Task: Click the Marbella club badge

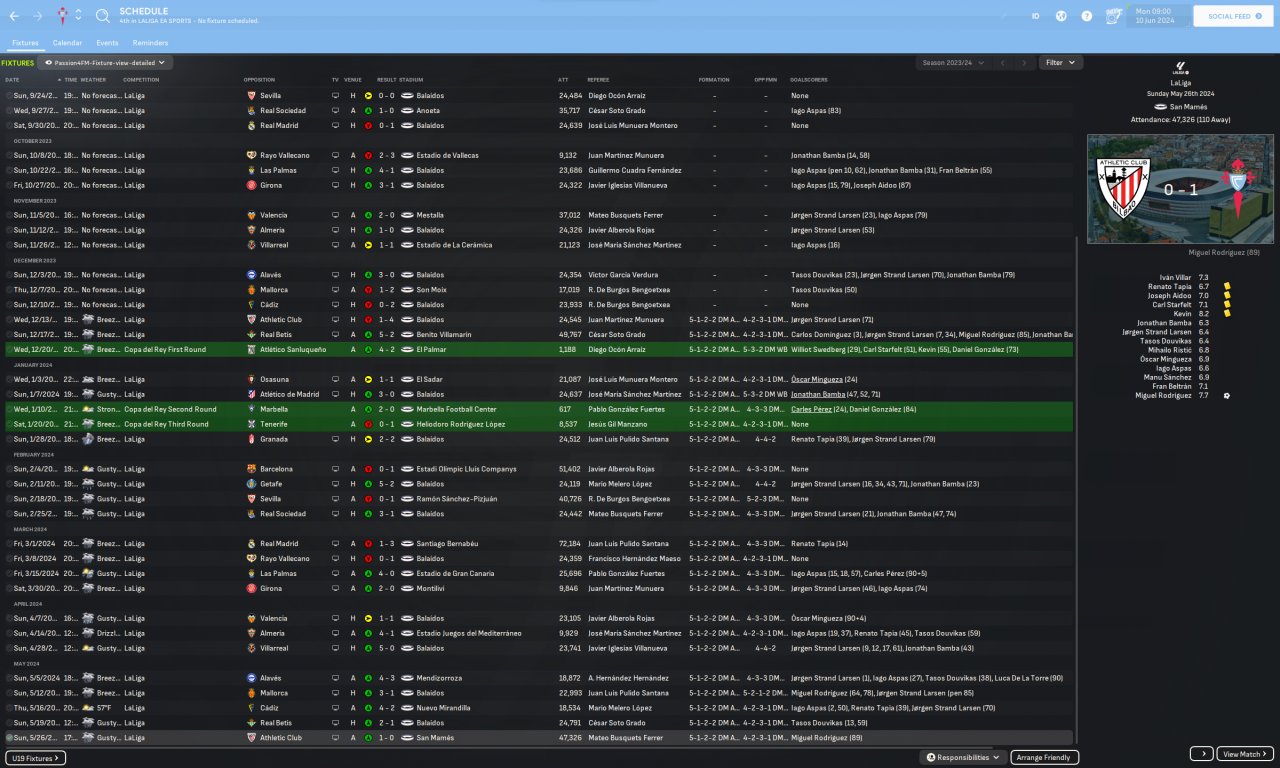Action: click(x=251, y=409)
